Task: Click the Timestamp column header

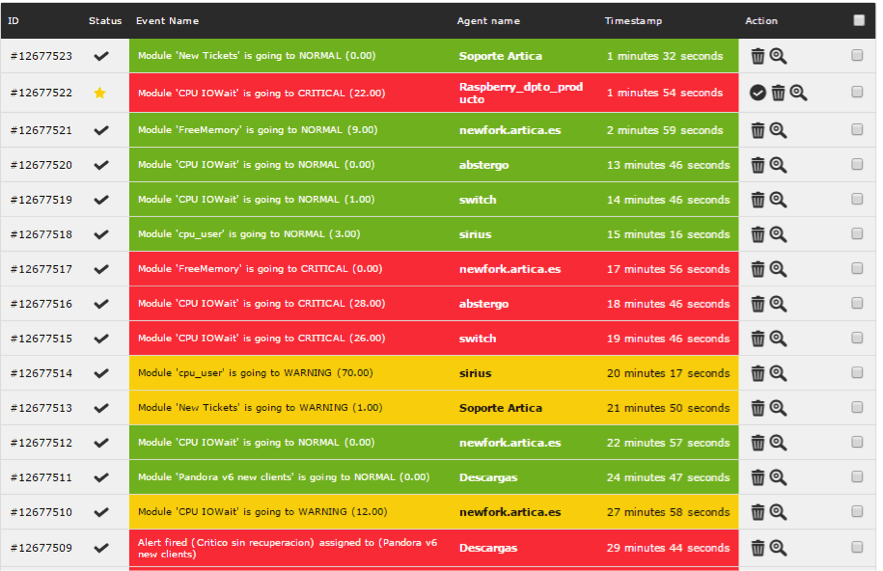Action: click(x=633, y=21)
